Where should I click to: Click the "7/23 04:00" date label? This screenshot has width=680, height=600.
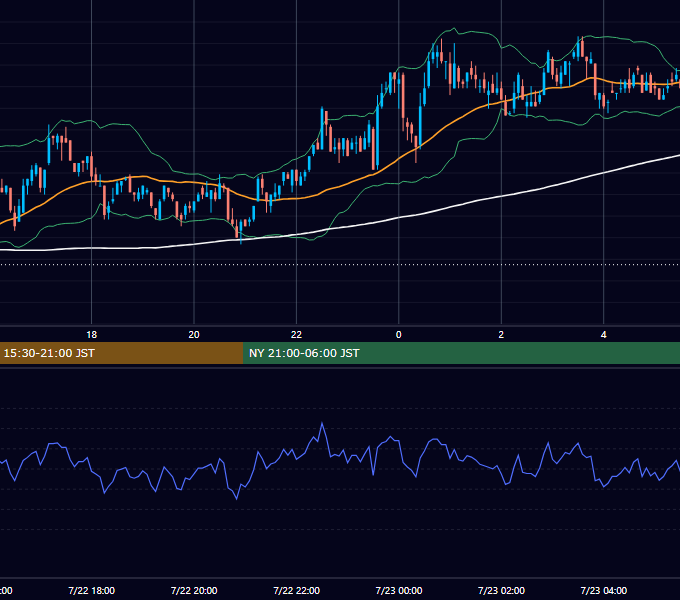coord(603,590)
